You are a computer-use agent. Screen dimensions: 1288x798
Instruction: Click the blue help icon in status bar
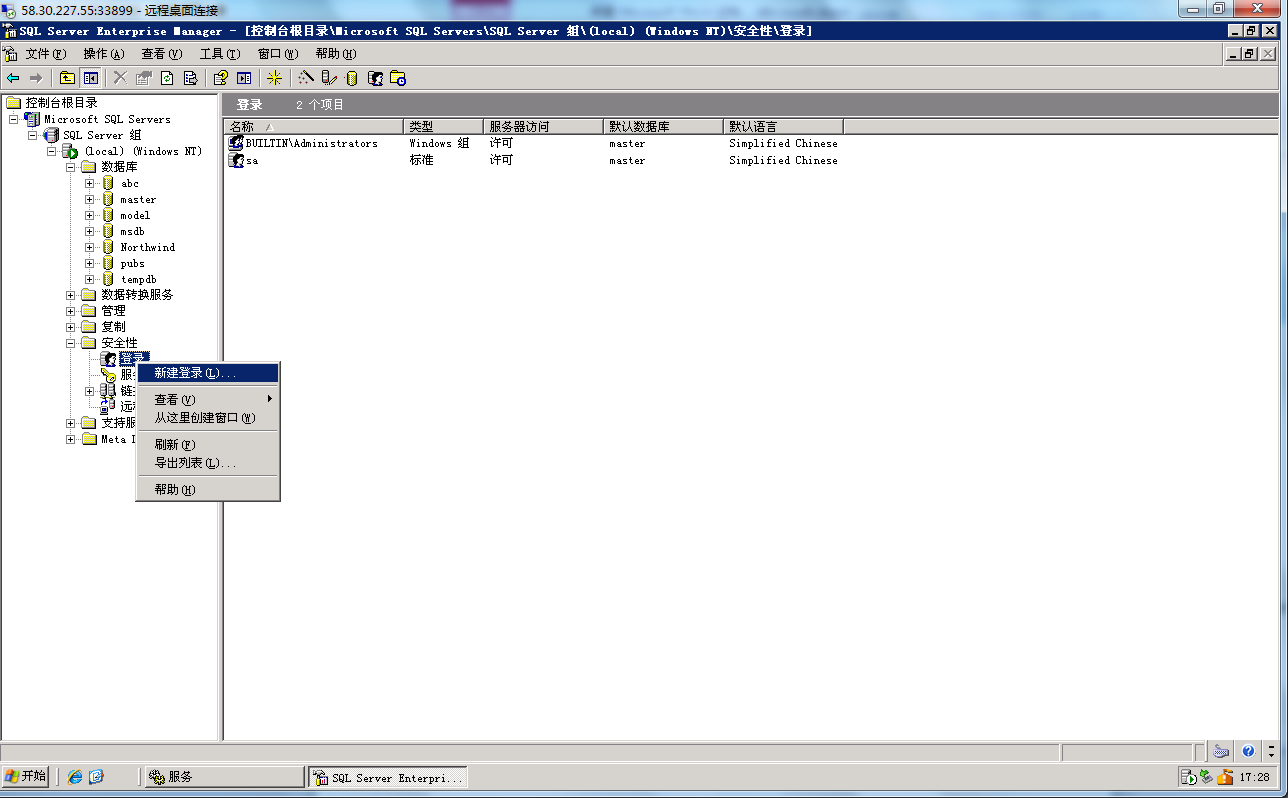click(x=1248, y=751)
